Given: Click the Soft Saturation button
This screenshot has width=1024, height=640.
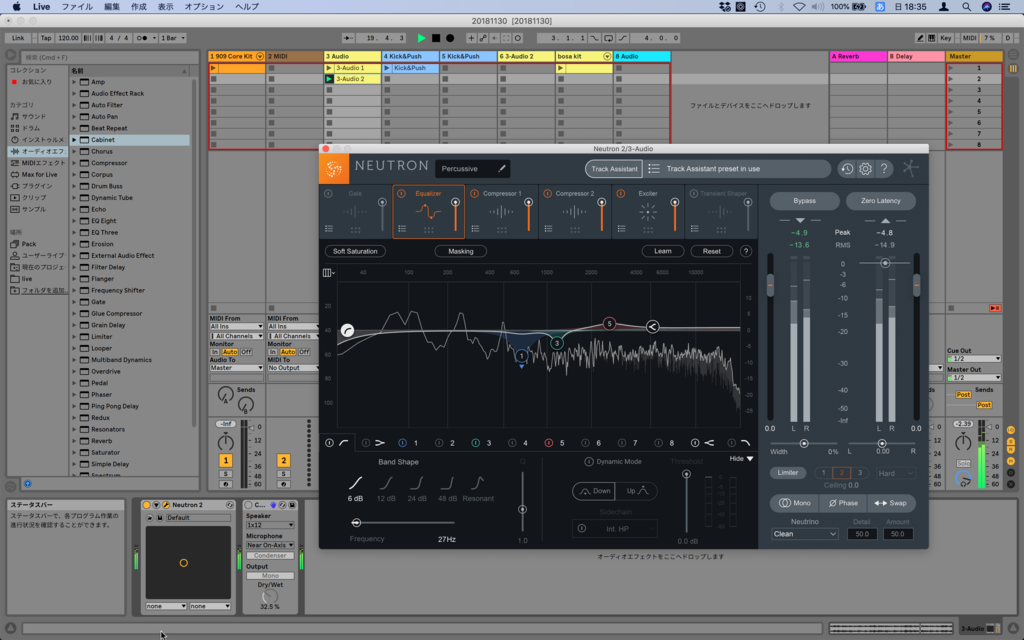Looking at the screenshot, I should pyautogui.click(x=355, y=251).
